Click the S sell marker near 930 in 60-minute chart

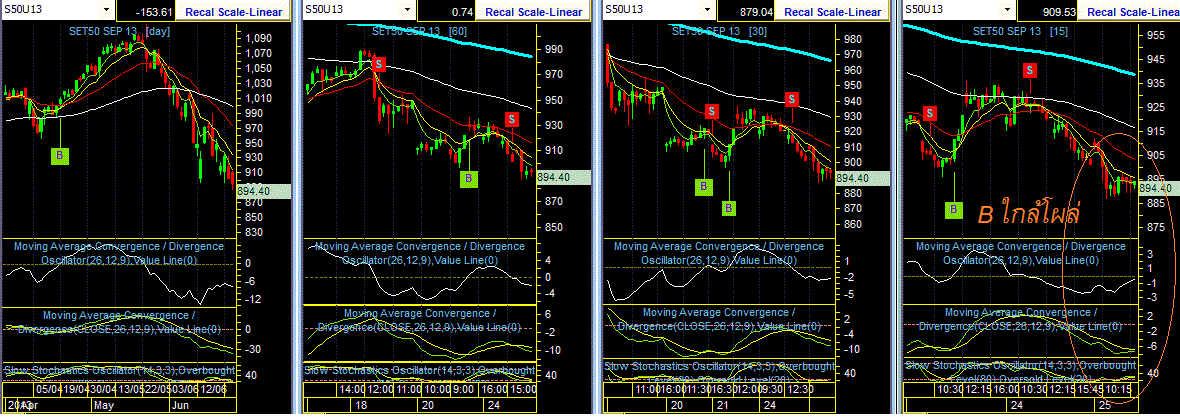coord(512,118)
